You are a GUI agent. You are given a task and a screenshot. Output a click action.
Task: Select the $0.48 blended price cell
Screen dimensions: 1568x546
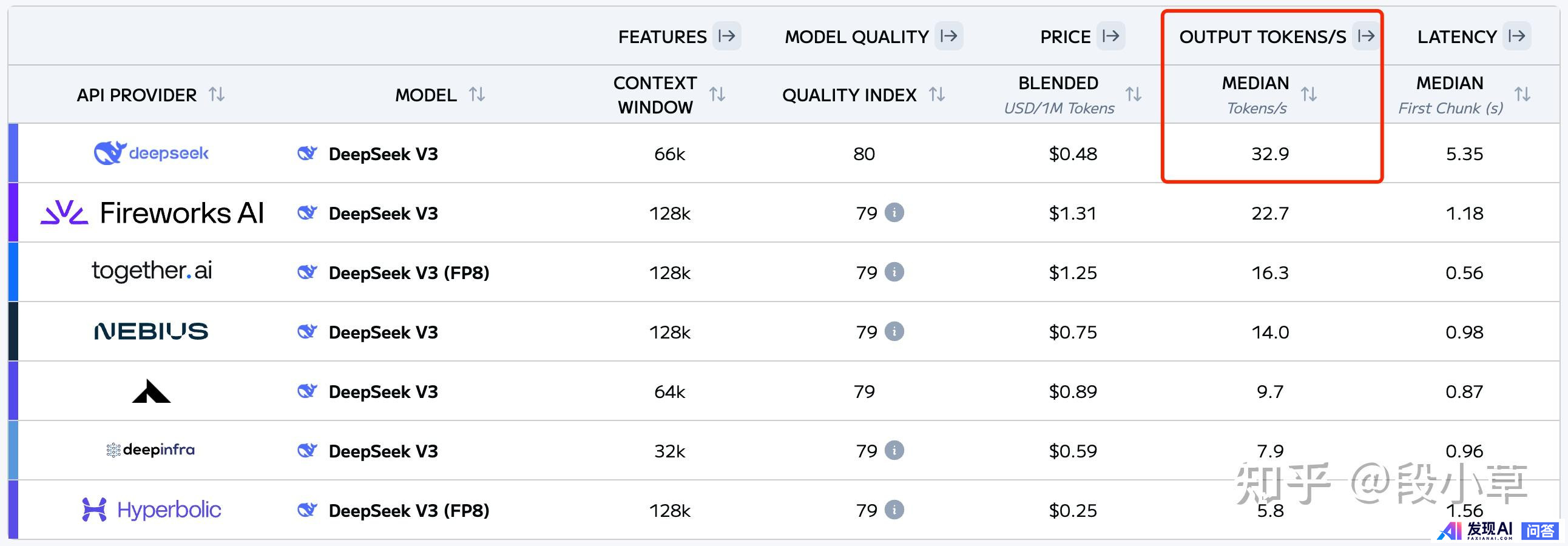[1072, 153]
